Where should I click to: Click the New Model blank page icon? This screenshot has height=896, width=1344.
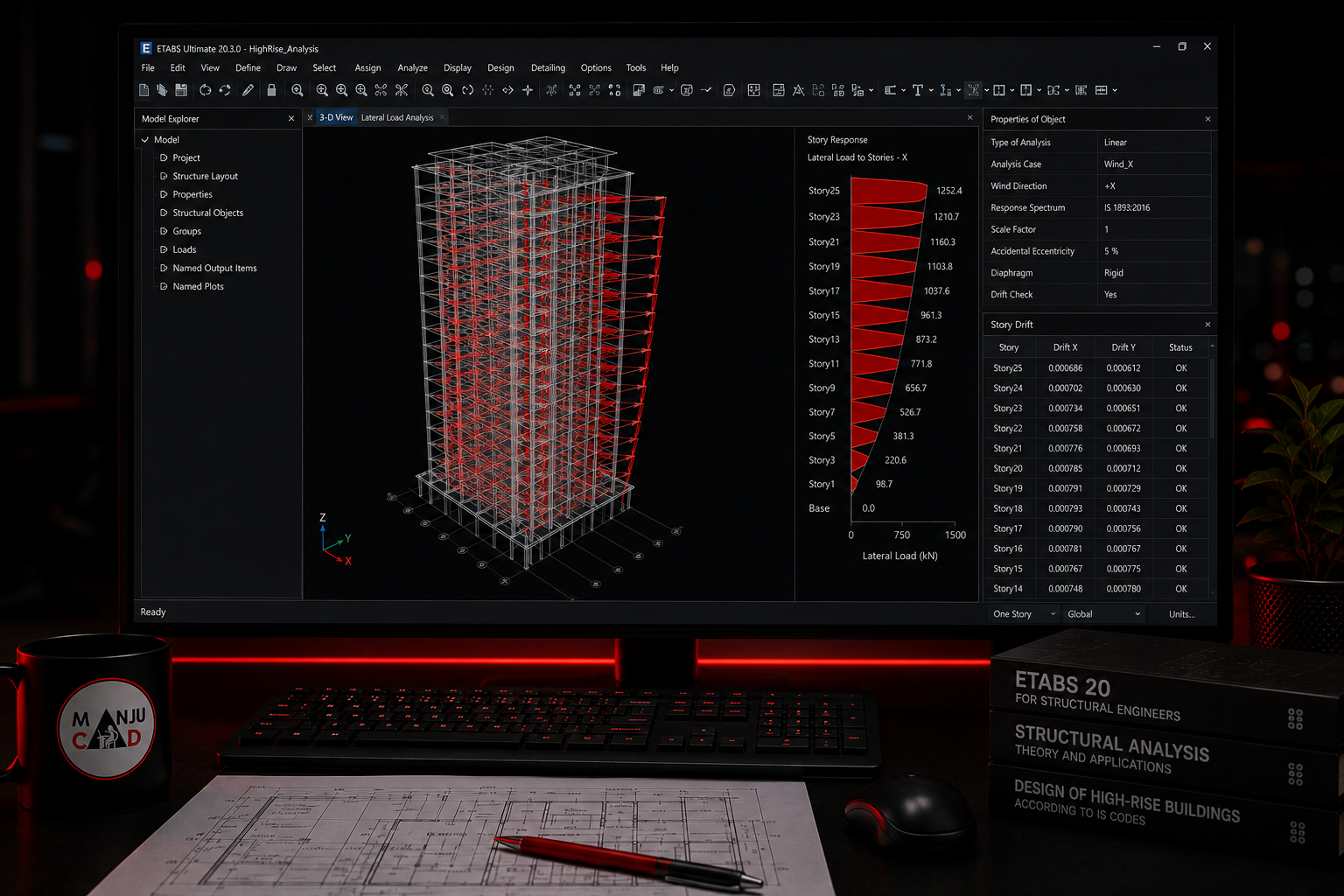click(143, 90)
